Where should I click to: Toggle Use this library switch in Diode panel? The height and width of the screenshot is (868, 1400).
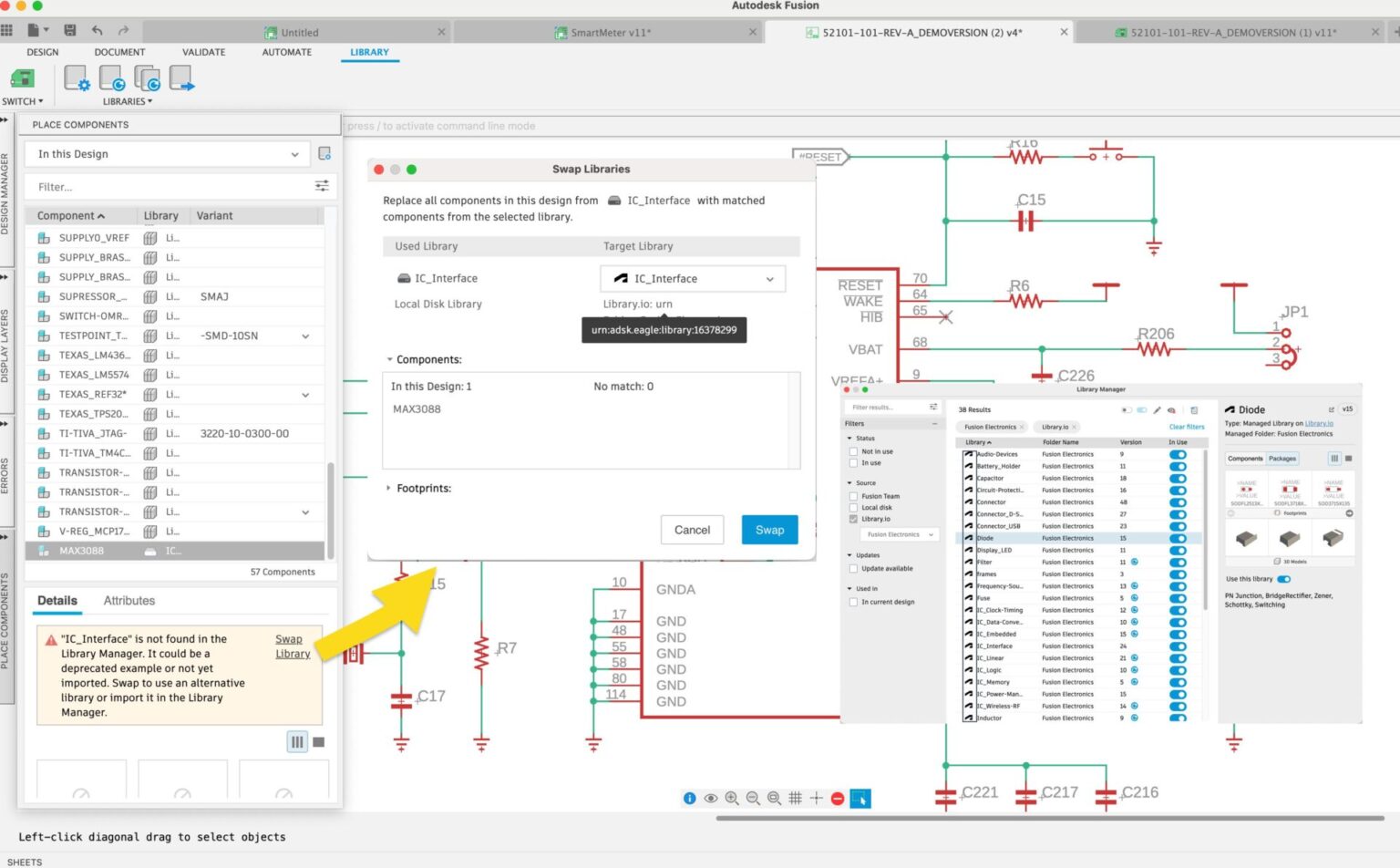tap(1285, 578)
